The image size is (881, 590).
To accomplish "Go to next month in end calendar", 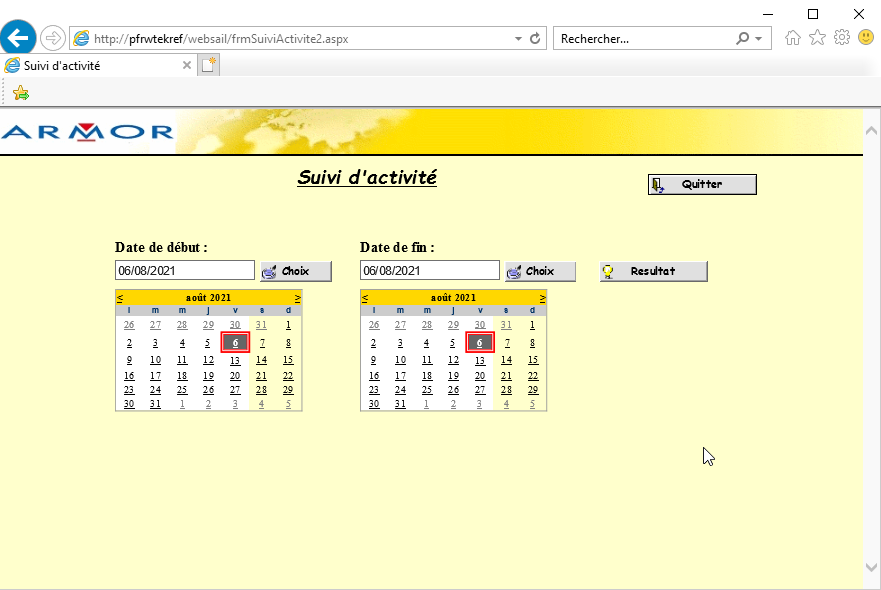I will coord(542,298).
